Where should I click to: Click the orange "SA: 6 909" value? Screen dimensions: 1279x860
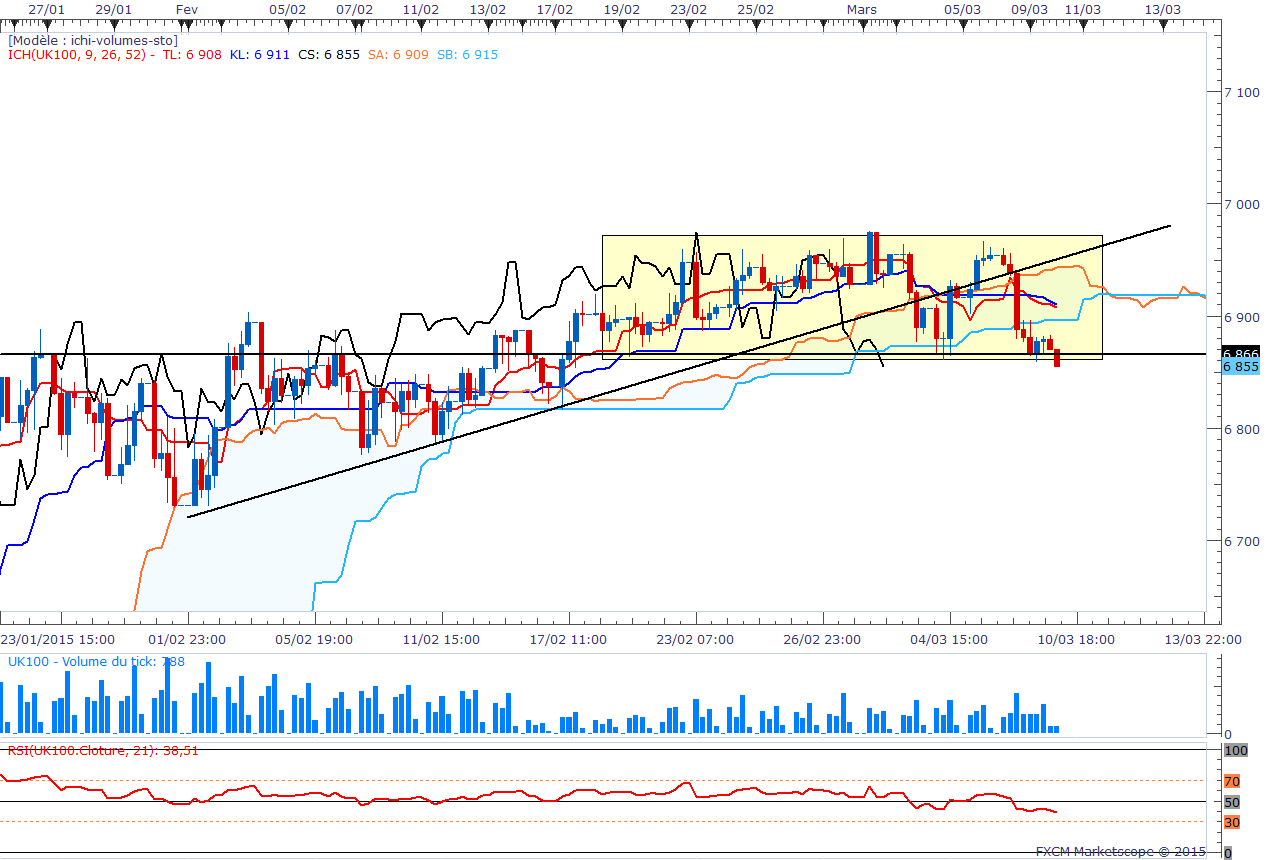[x=398, y=55]
